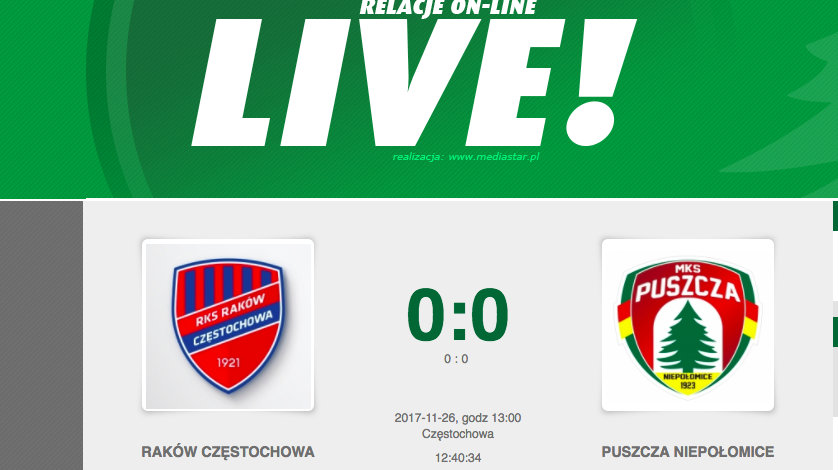The height and width of the screenshot is (470, 838).
Task: Open the www.mediastar.pl link
Action: 494,157
